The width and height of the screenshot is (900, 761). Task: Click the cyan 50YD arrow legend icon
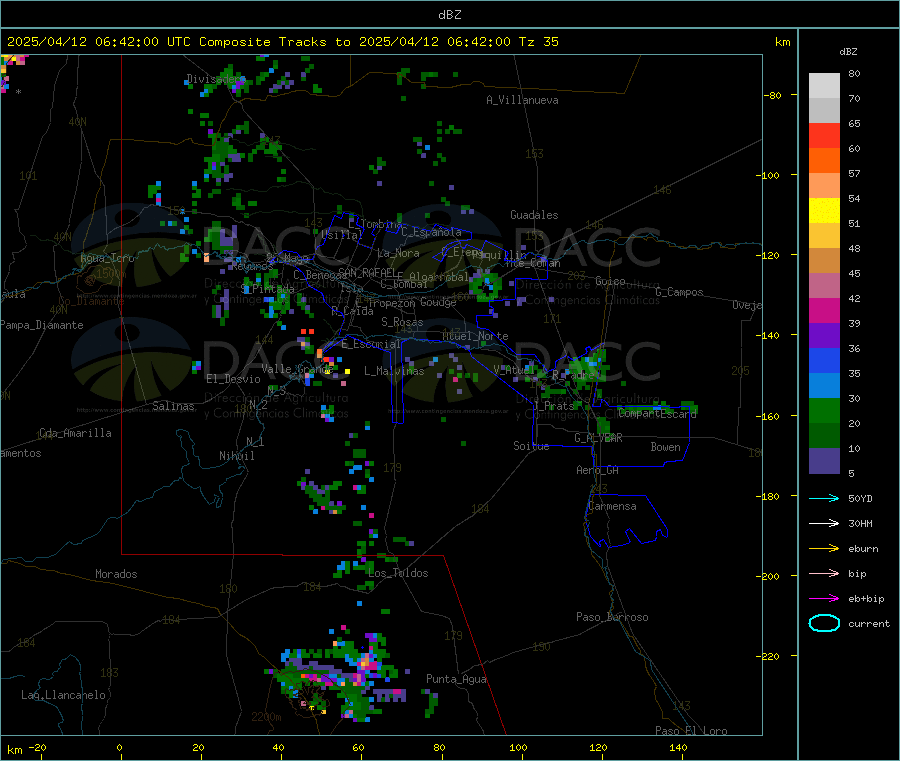coord(824,498)
